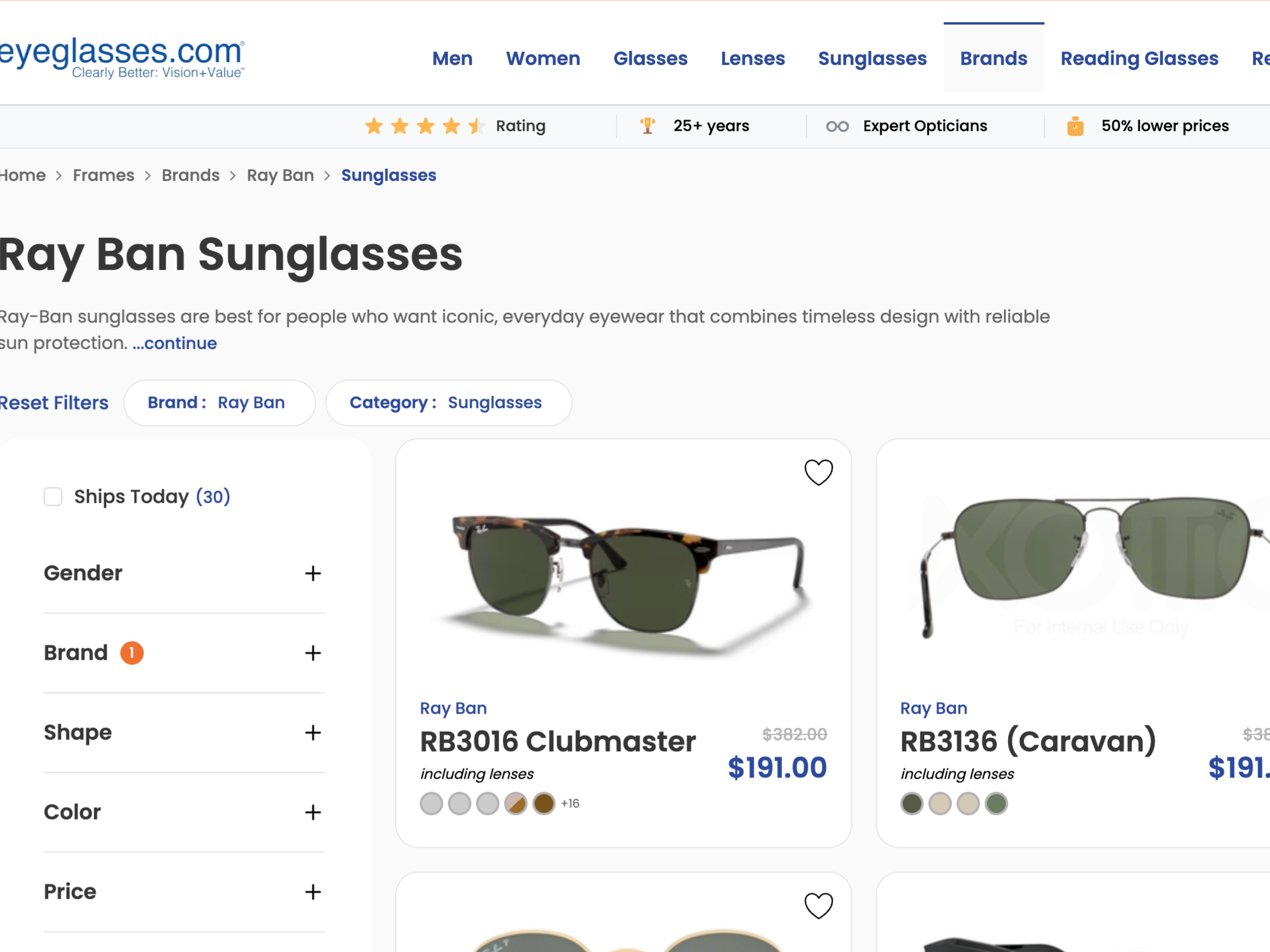1270x952 pixels.
Task: Remove the Brand: Ray Ban filter chip
Action: coord(220,403)
